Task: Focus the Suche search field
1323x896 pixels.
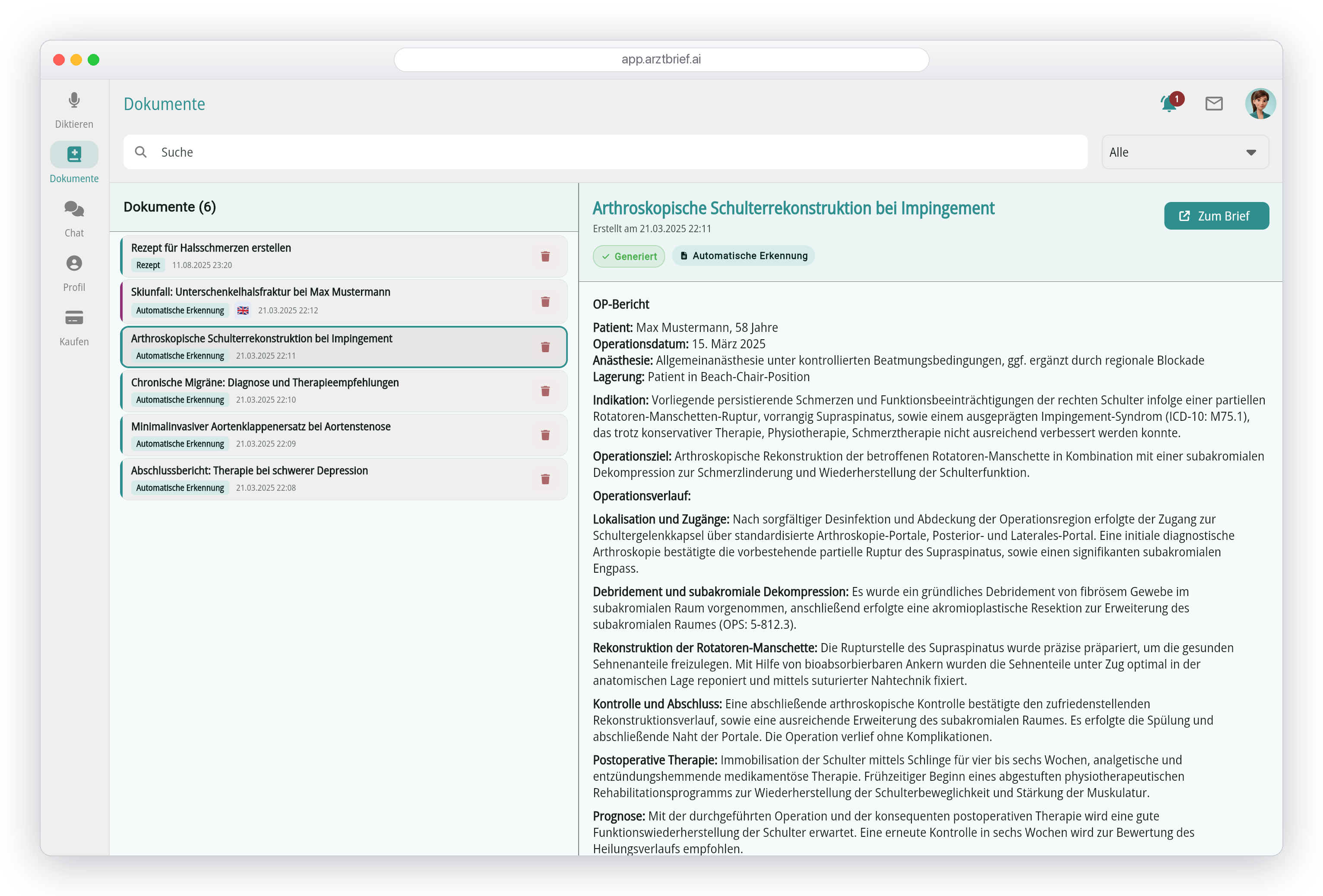Action: click(x=605, y=152)
